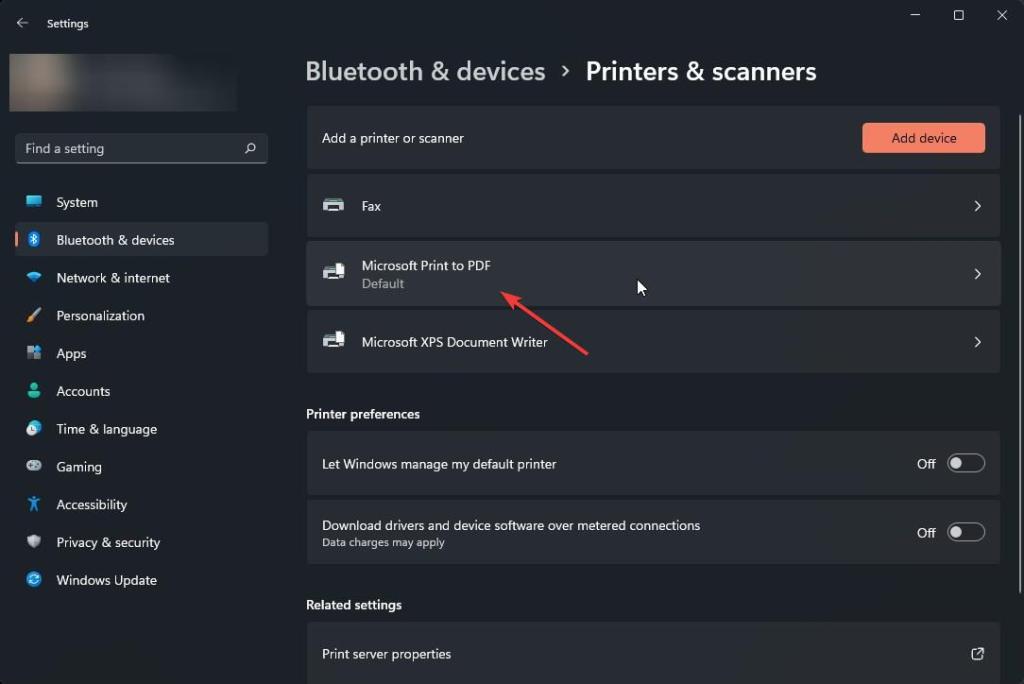Viewport: 1024px width, 684px height.
Task: Click the Accessibility person icon
Action: tap(34, 504)
